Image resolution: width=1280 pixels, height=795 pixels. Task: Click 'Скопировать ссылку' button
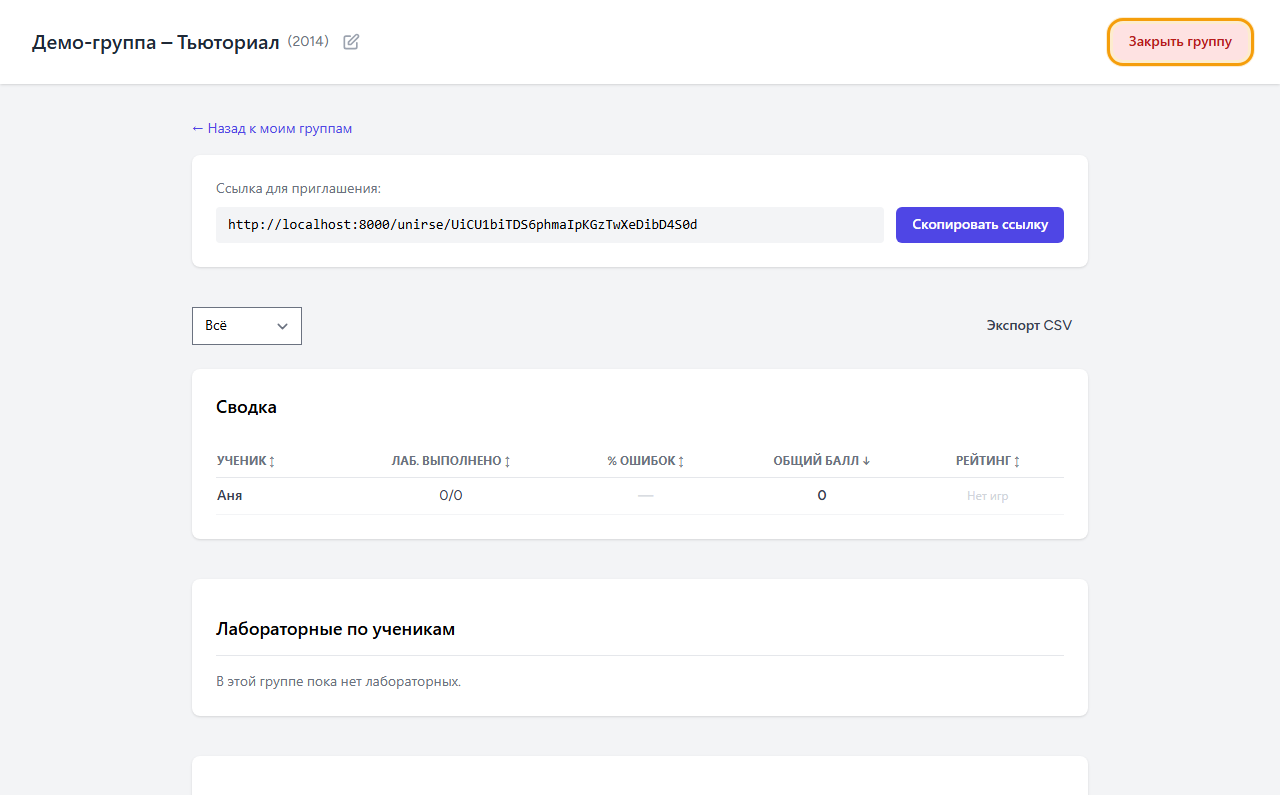point(980,225)
